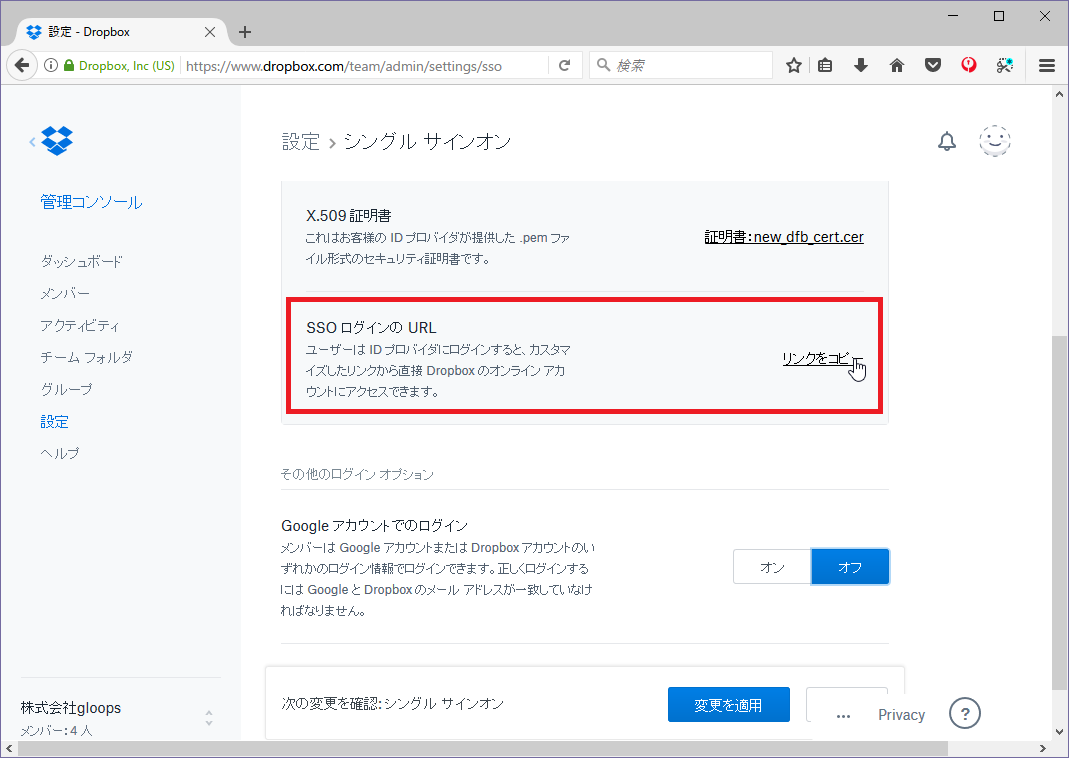Image resolution: width=1069 pixels, height=758 pixels.
Task: Click the green padlock security icon
Action: coord(69,65)
